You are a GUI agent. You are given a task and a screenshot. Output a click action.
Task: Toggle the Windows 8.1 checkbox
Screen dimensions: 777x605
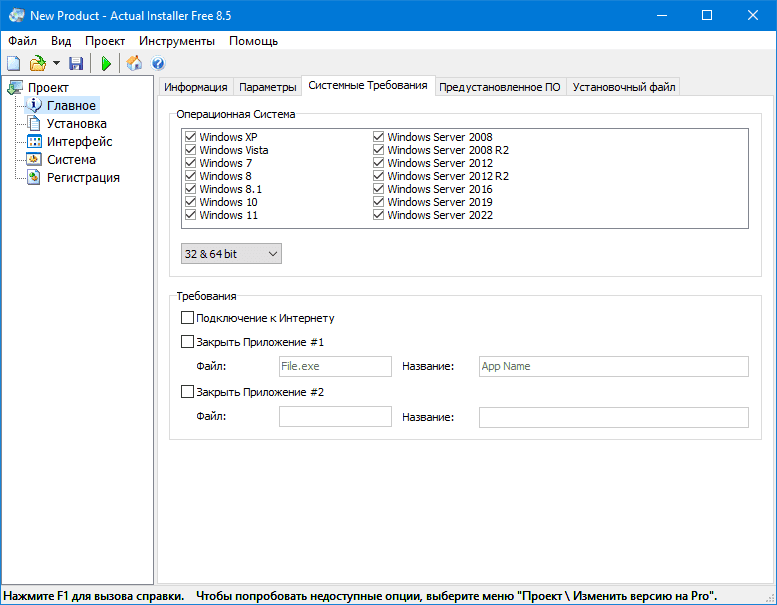(190, 188)
